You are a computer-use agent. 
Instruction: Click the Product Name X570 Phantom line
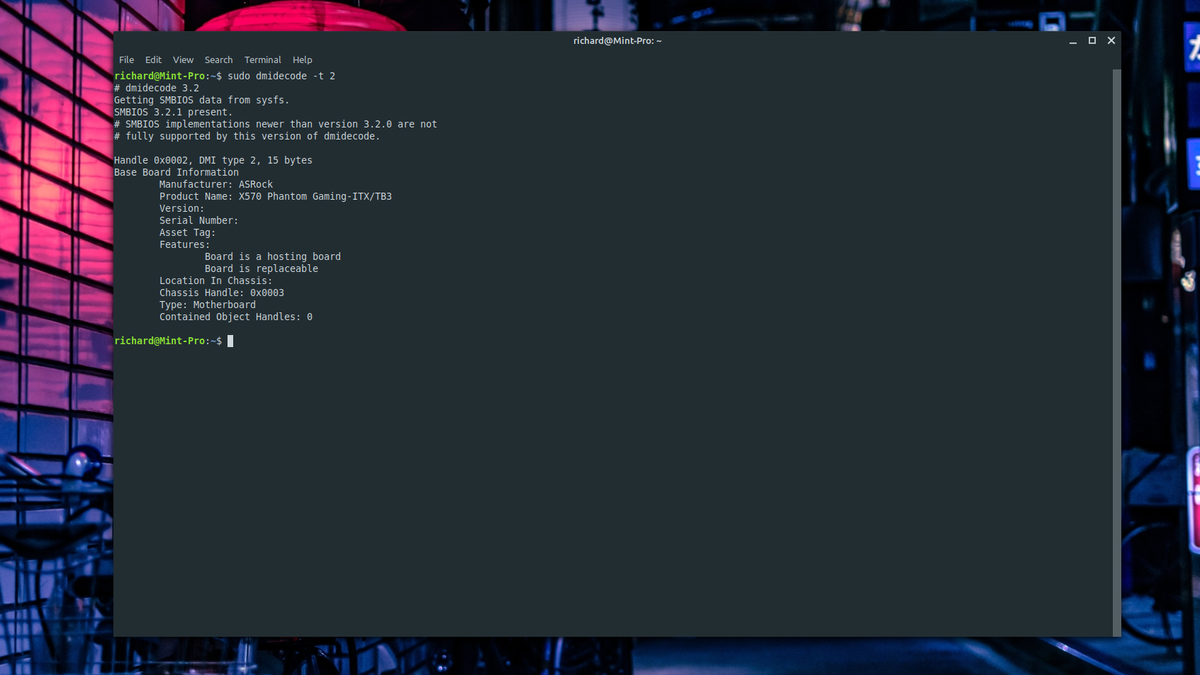point(275,196)
